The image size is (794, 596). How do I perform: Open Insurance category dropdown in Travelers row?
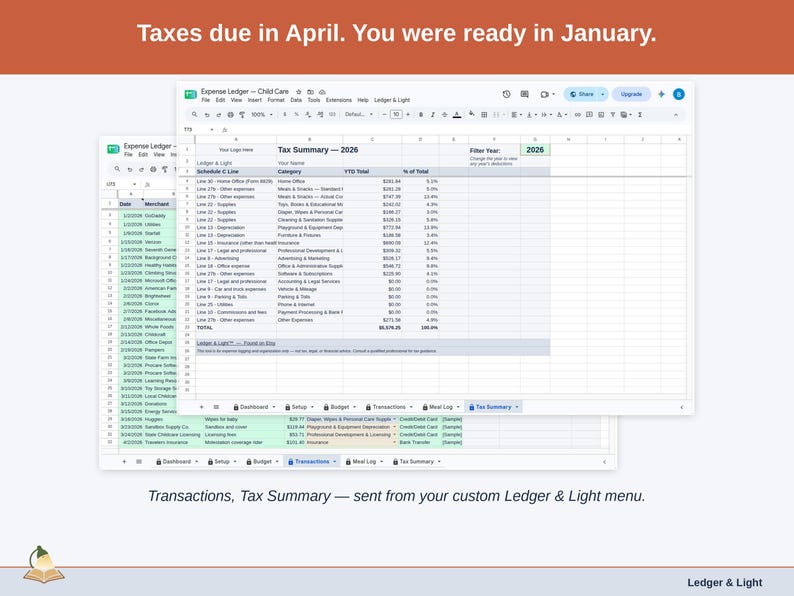394,443
